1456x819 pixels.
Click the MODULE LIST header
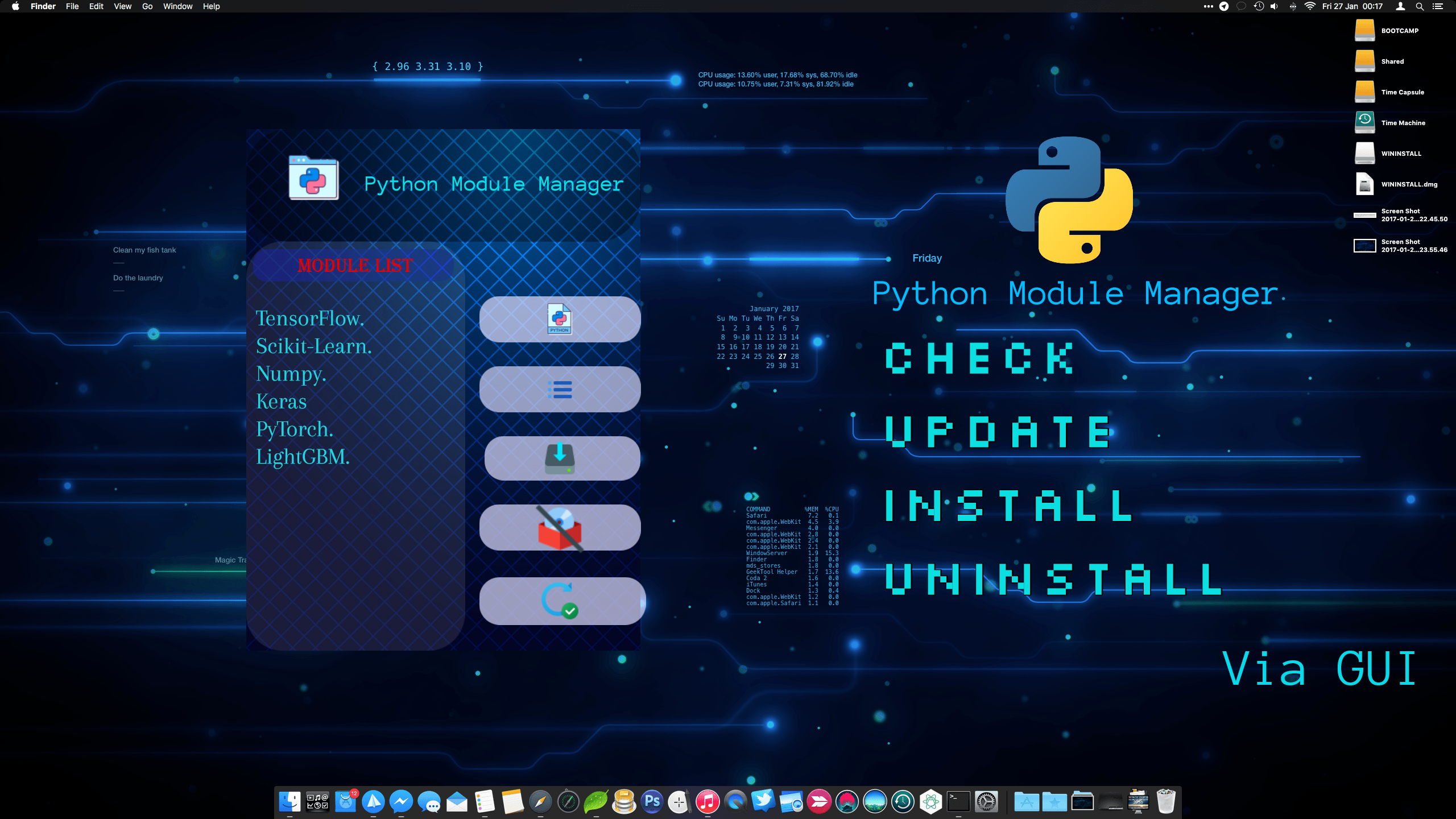pos(355,265)
